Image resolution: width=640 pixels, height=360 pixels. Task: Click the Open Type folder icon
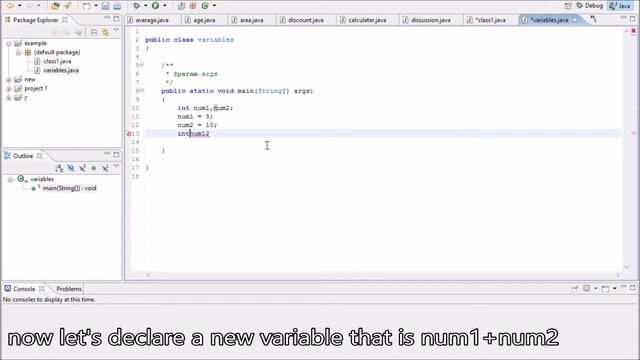tap(56, 6)
